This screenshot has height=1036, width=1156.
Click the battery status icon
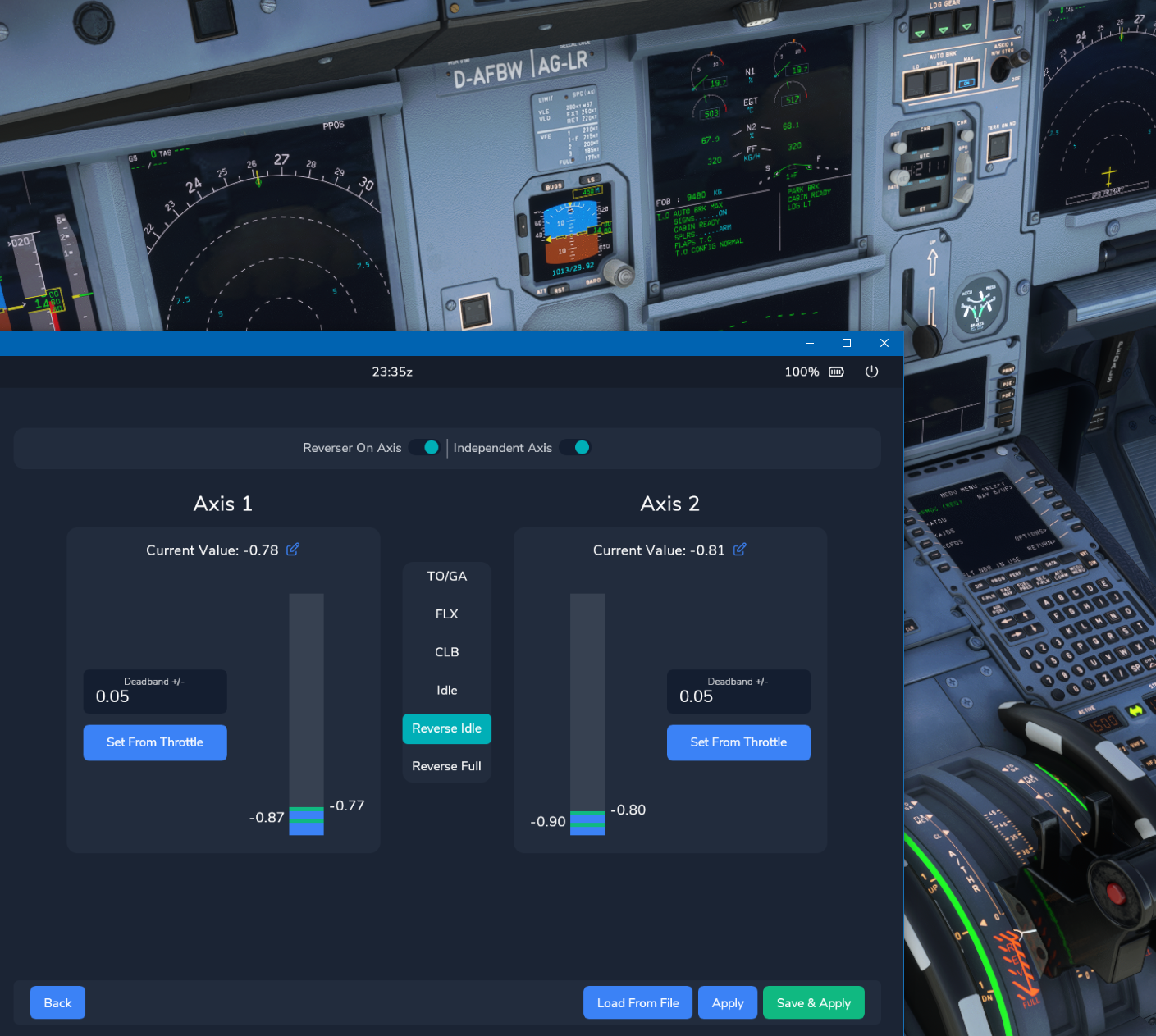click(x=836, y=372)
